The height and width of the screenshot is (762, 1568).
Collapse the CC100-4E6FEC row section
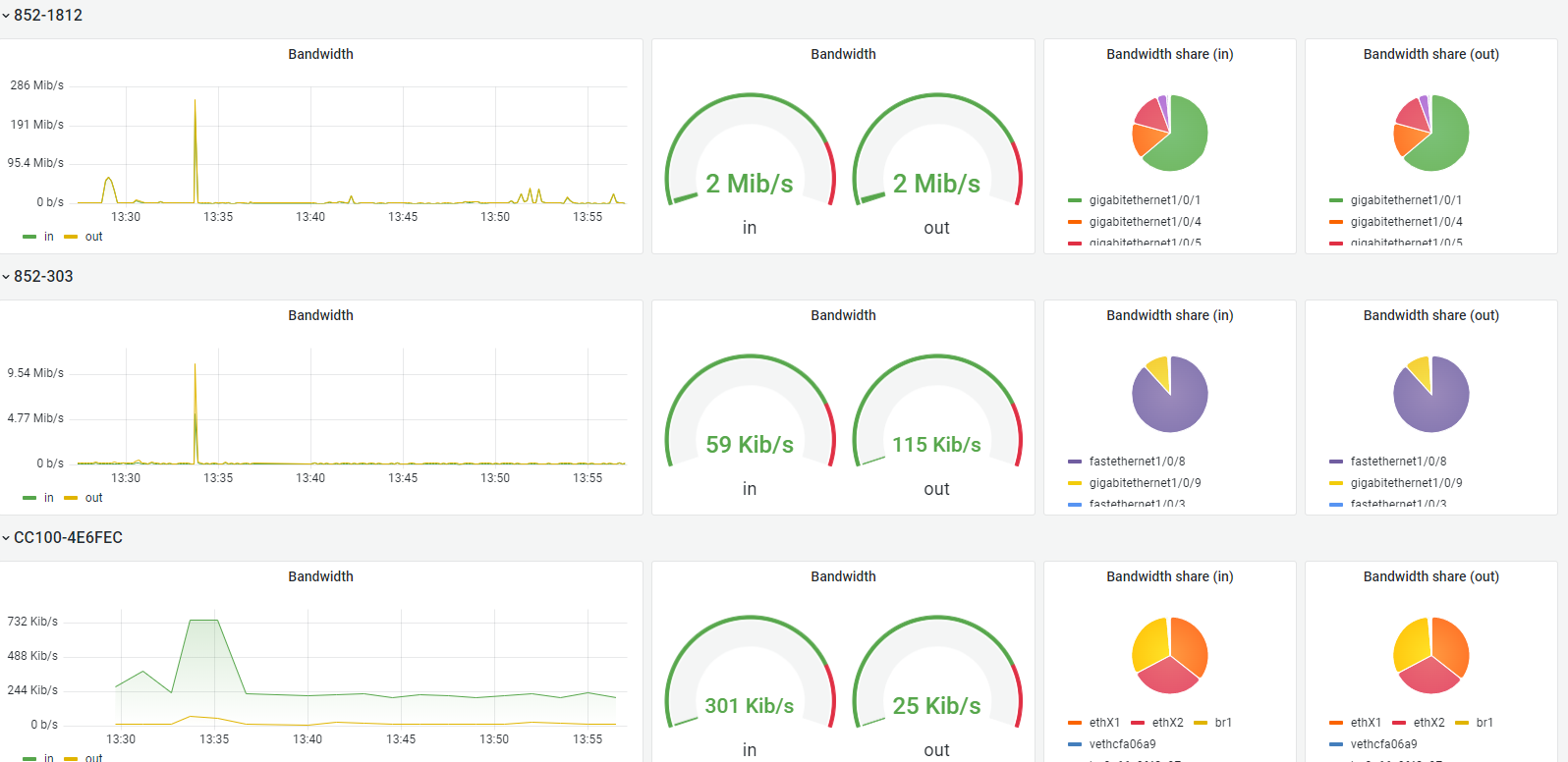tap(62, 538)
